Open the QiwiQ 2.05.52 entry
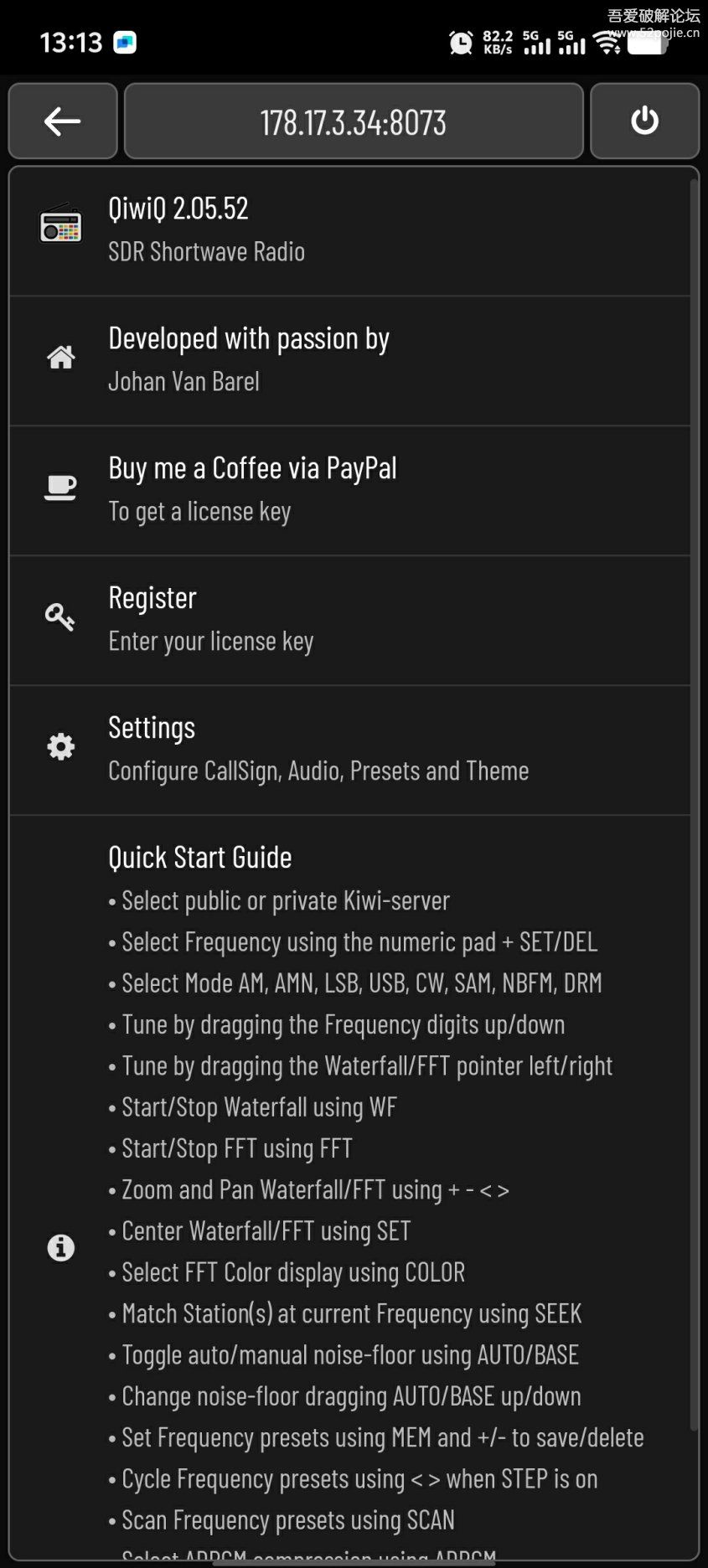708x1568 pixels. coord(178,209)
